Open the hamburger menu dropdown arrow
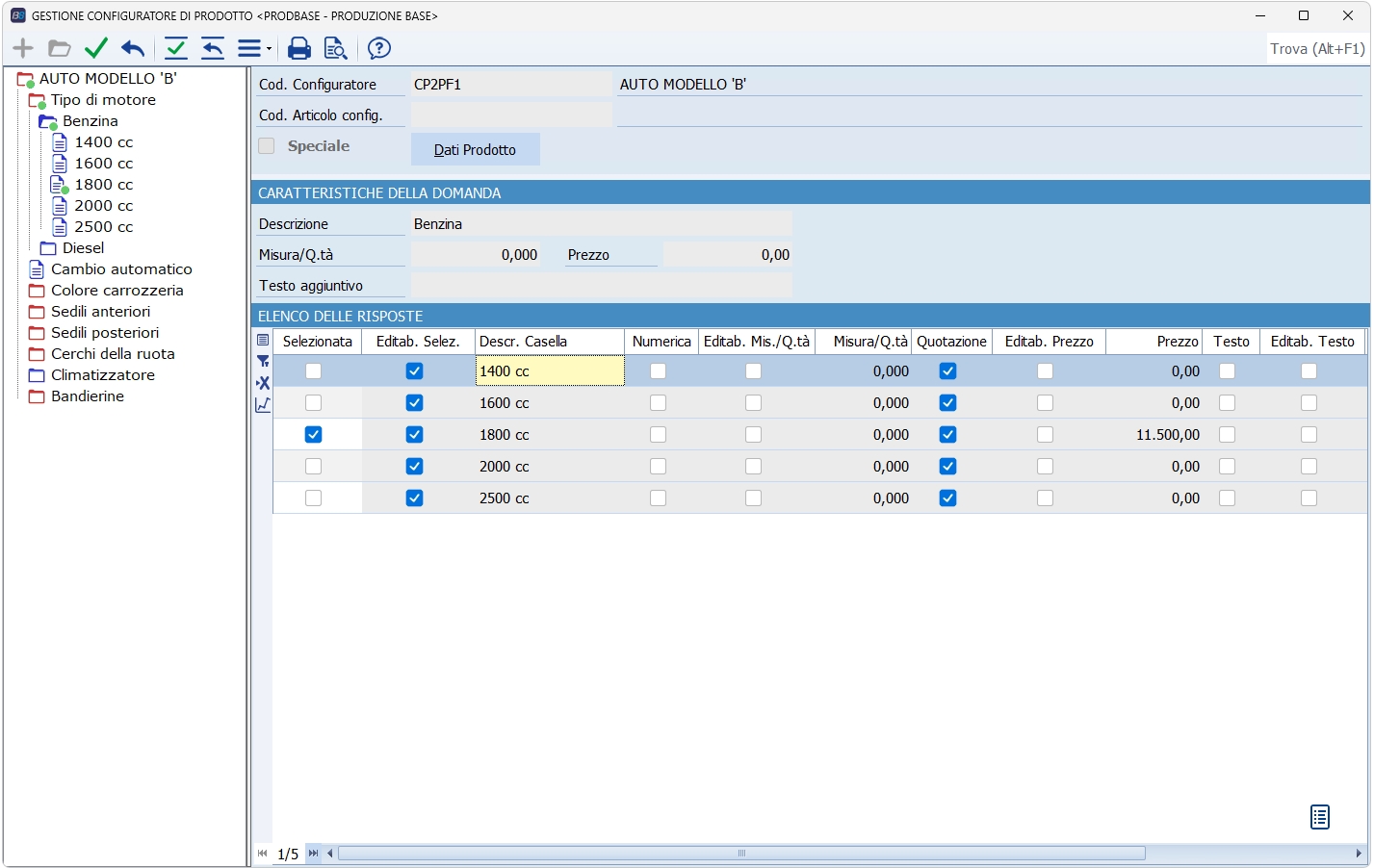1374x868 pixels. 269,48
